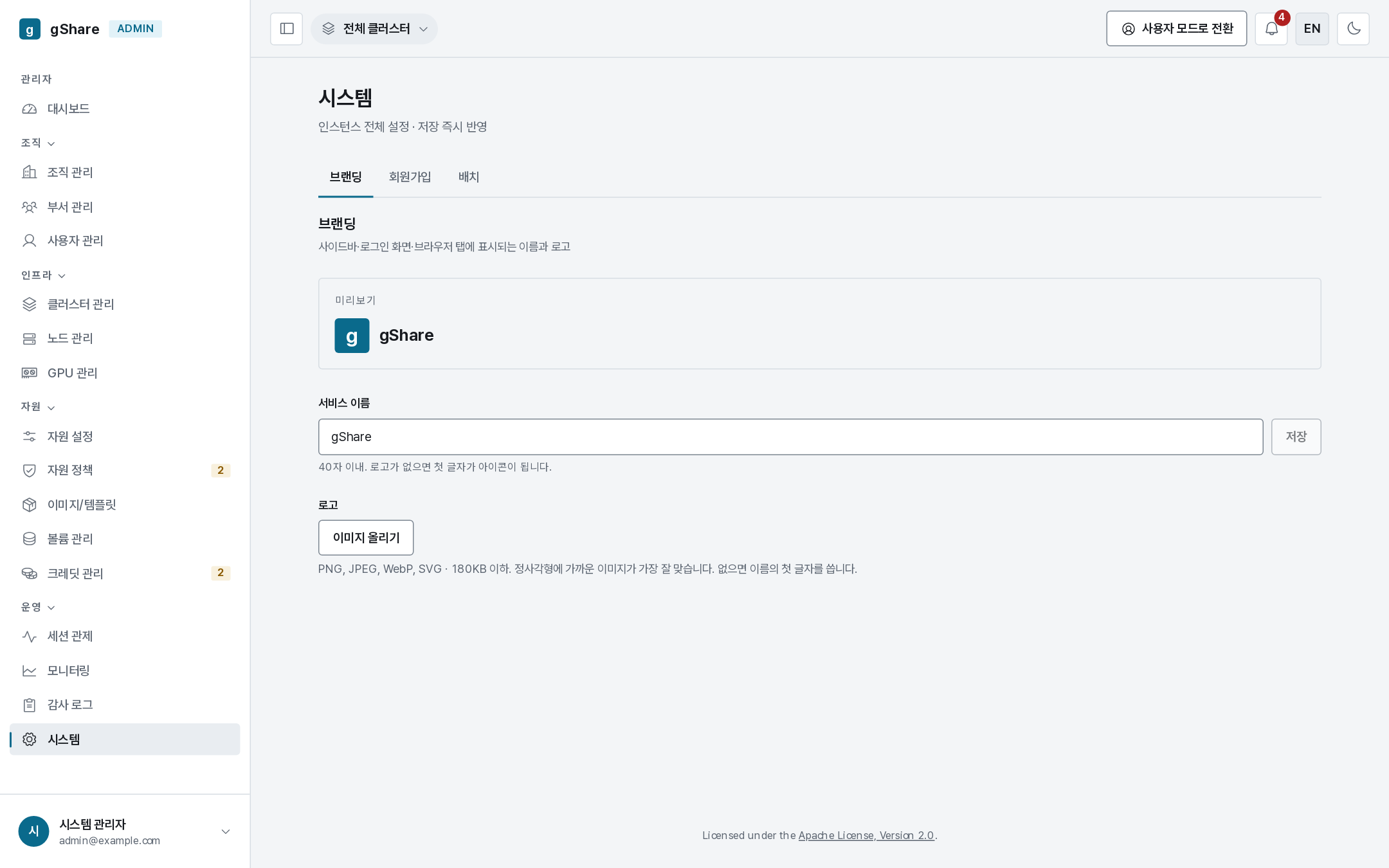Click the 클러스터 관리 layers icon
The image size is (1389, 868).
pos(30,304)
